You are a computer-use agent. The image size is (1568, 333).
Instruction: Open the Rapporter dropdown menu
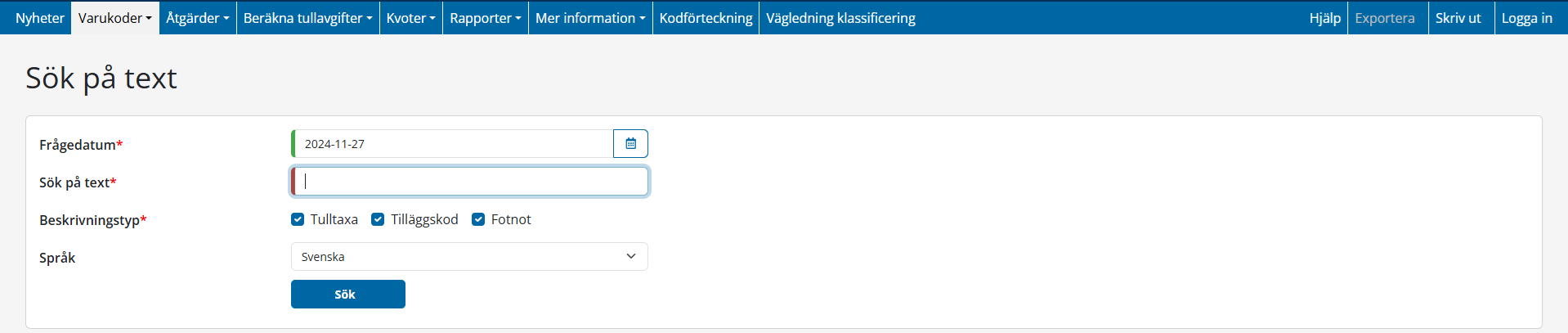485,18
